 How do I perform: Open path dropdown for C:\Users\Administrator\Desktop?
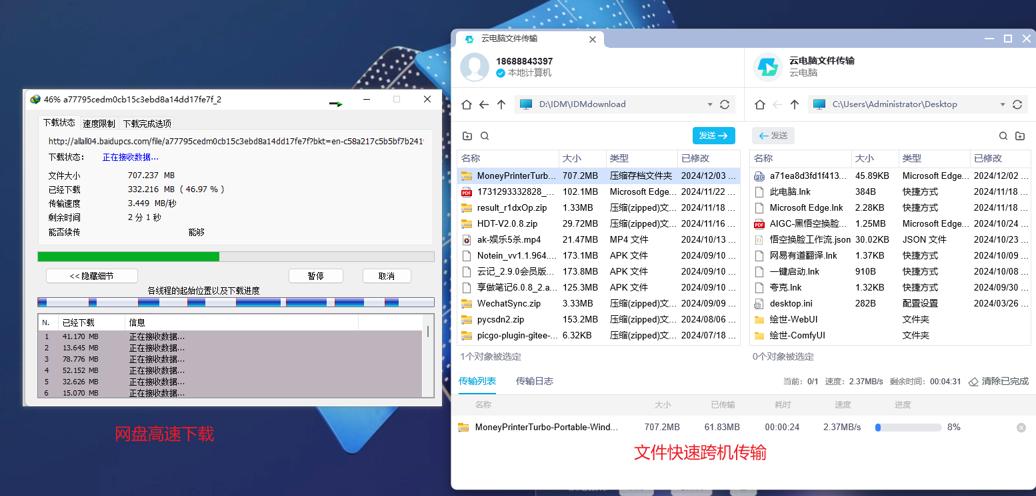click(x=1003, y=104)
